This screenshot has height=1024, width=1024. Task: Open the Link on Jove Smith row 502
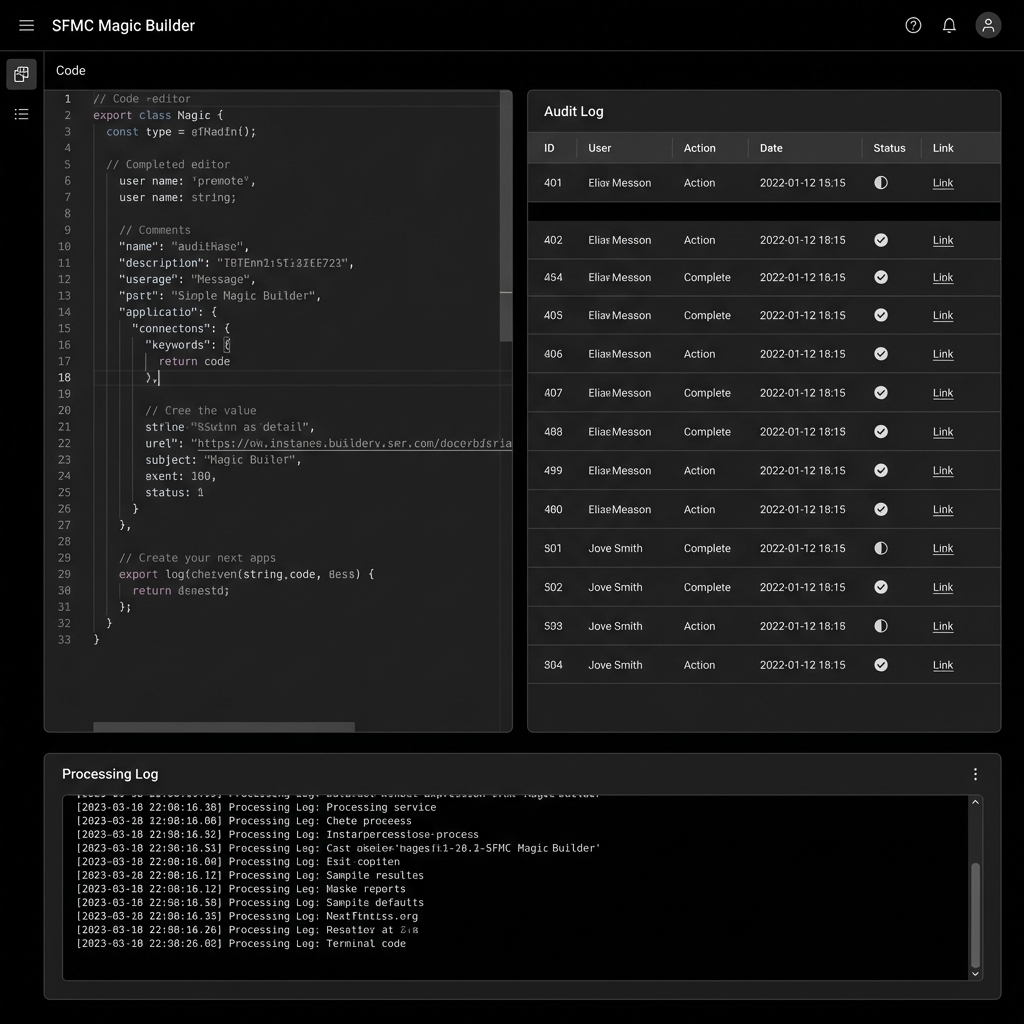pos(942,587)
